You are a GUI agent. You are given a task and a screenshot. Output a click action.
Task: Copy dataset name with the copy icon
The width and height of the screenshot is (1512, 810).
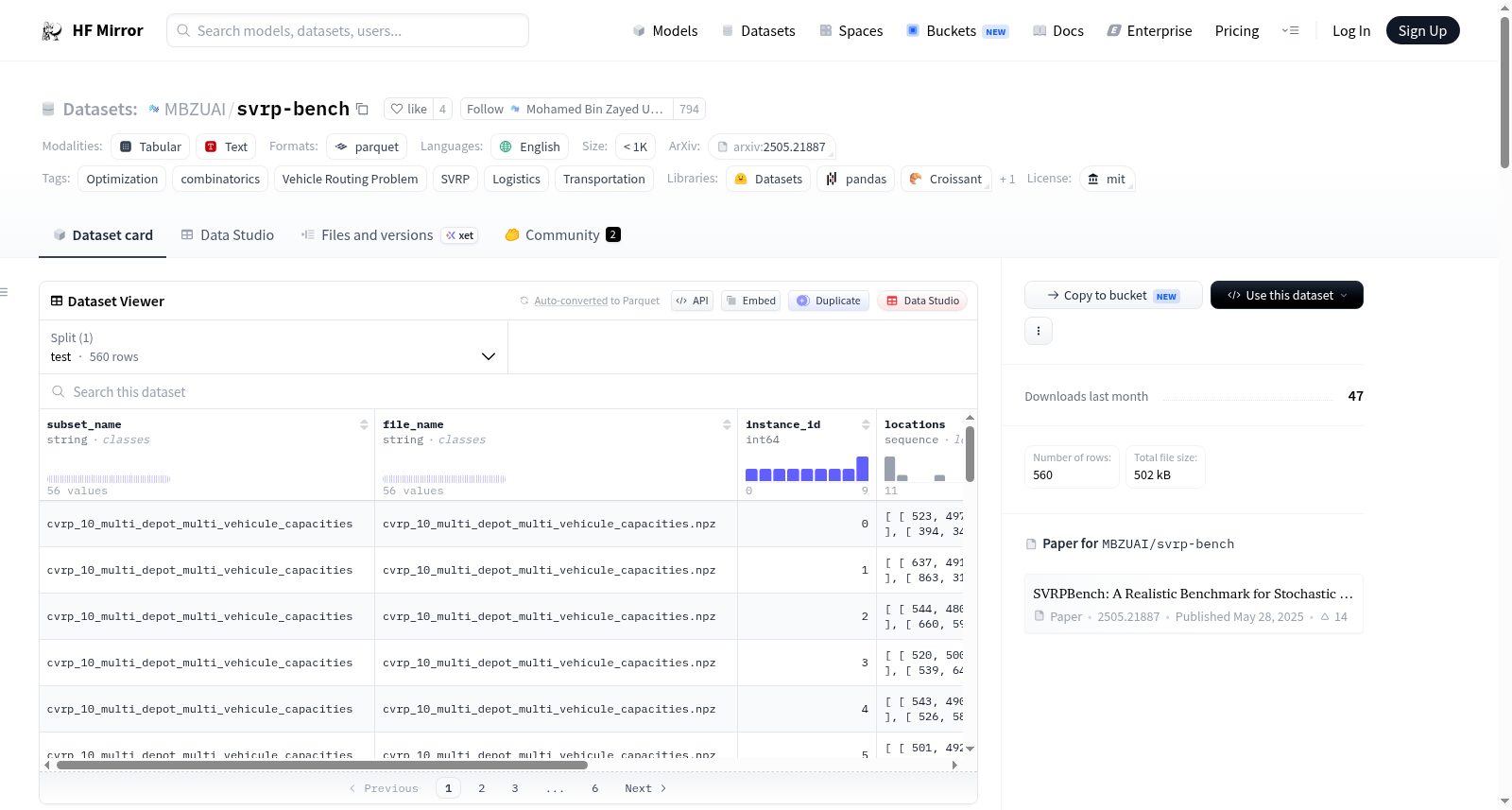click(x=362, y=109)
